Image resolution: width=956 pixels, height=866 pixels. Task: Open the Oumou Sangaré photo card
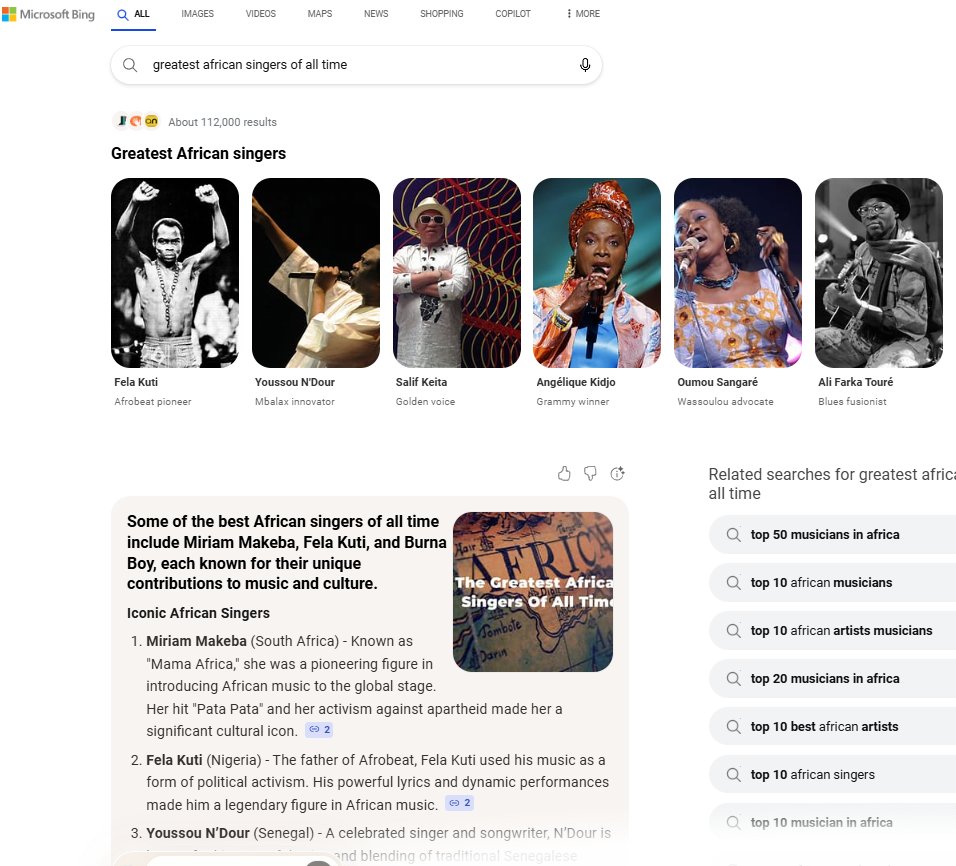(x=738, y=273)
